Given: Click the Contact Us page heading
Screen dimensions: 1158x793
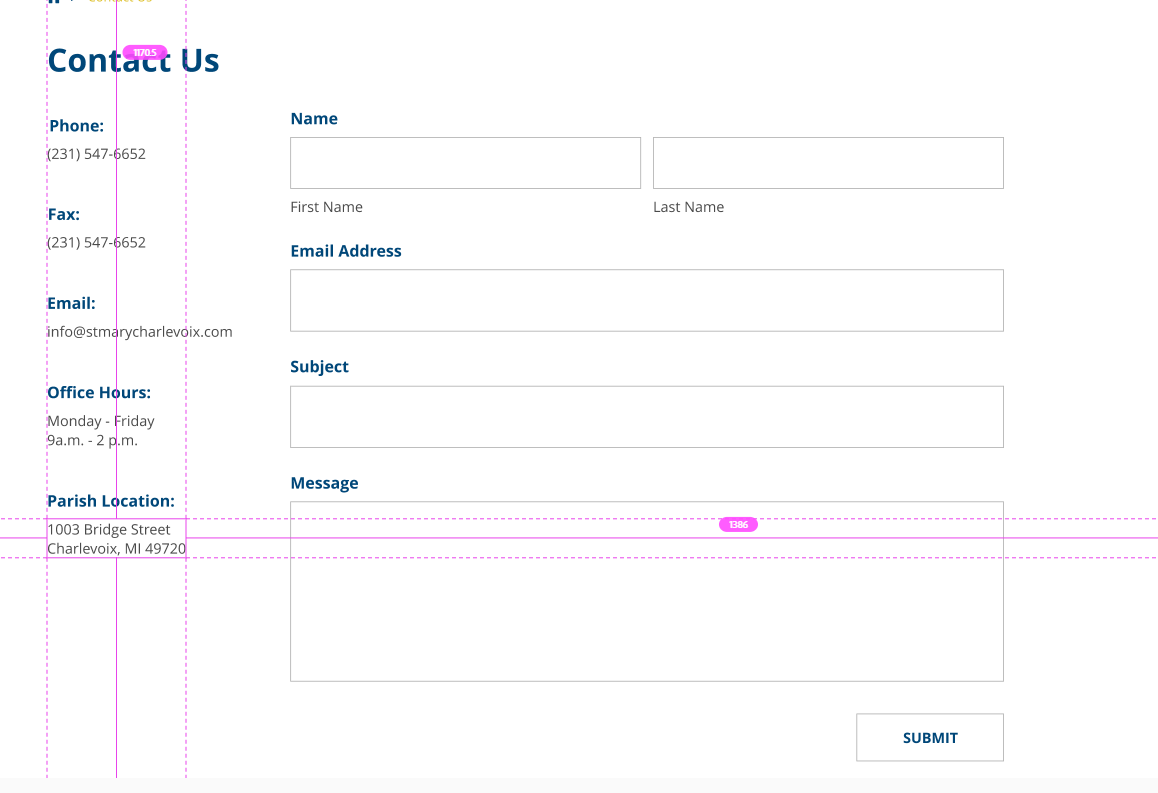Looking at the screenshot, I should point(133,62).
